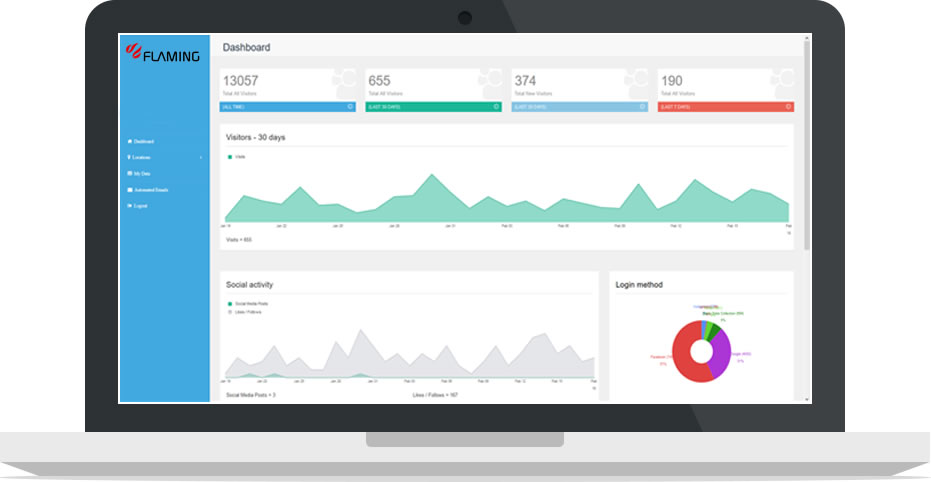Image resolution: width=931 pixels, height=482 pixels.
Task: Click the pin icon beside Locations
Action: coord(129,157)
